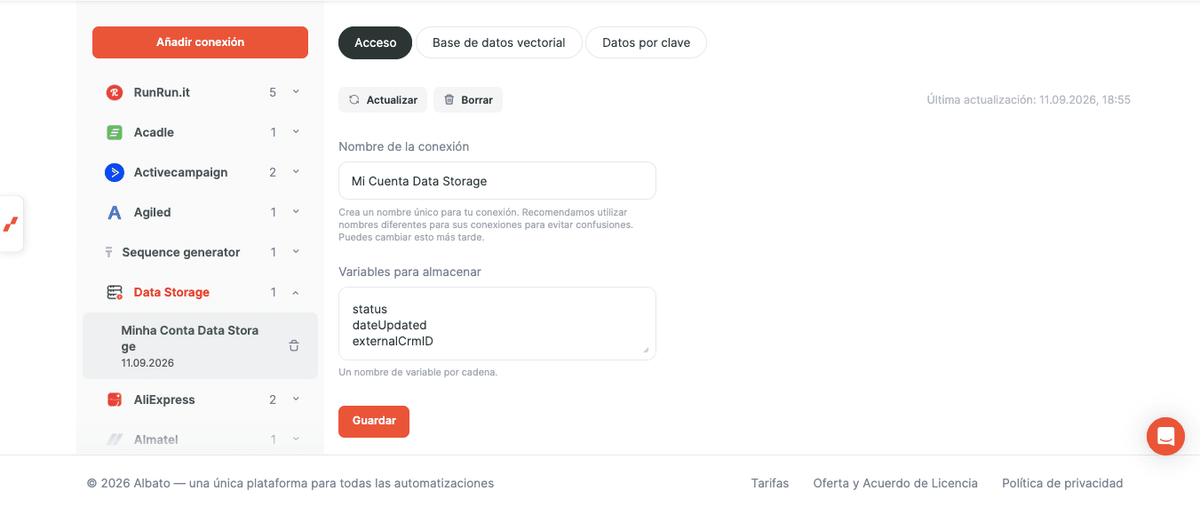This screenshot has height=505, width=1200.
Task: Click the RunRun.it red logo icon
Action: (114, 92)
